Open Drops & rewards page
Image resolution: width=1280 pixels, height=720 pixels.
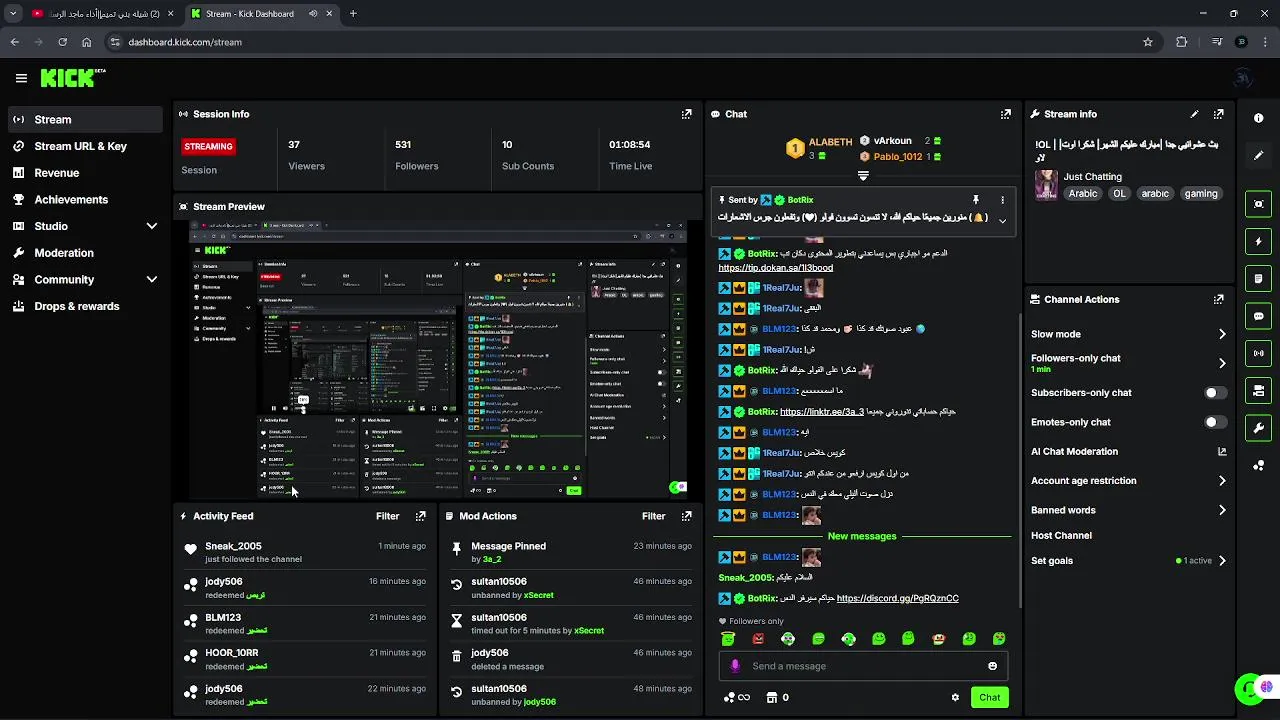click(85, 306)
